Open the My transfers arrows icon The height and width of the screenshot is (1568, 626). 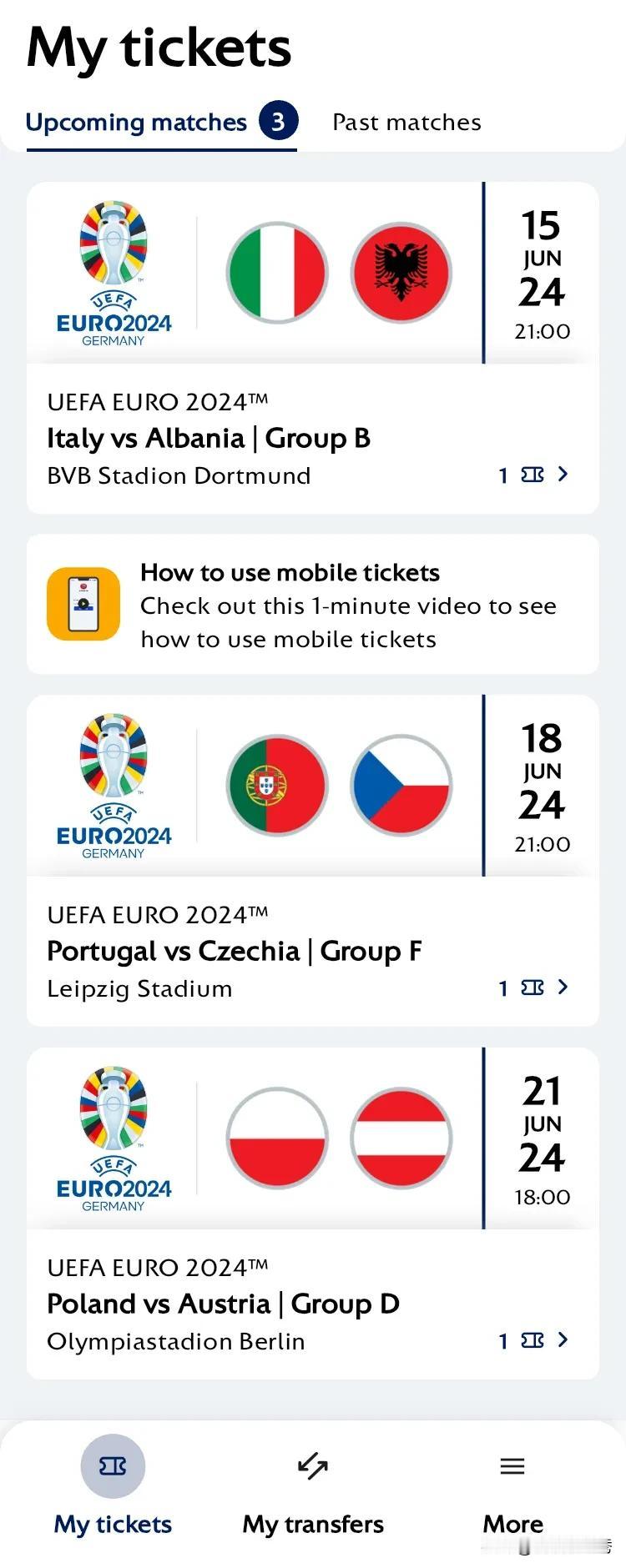point(313,1465)
